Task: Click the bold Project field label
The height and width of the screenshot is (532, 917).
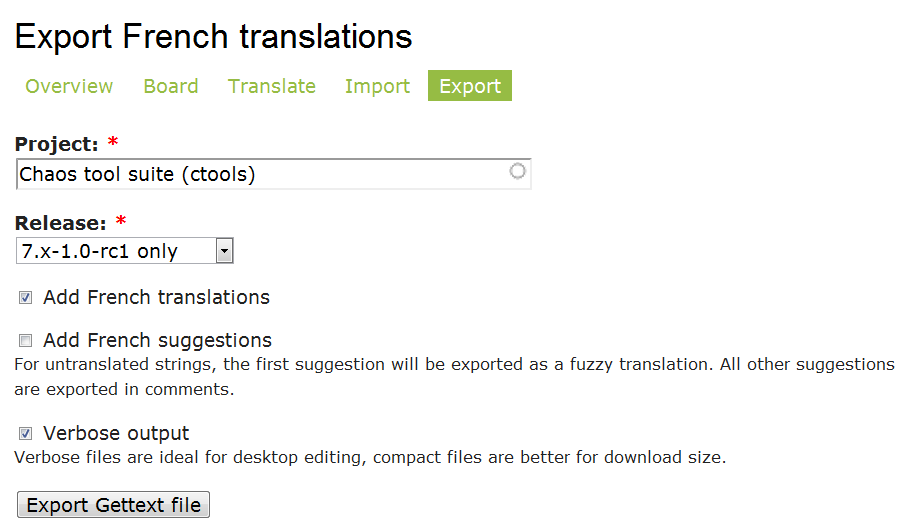Action: (x=56, y=144)
